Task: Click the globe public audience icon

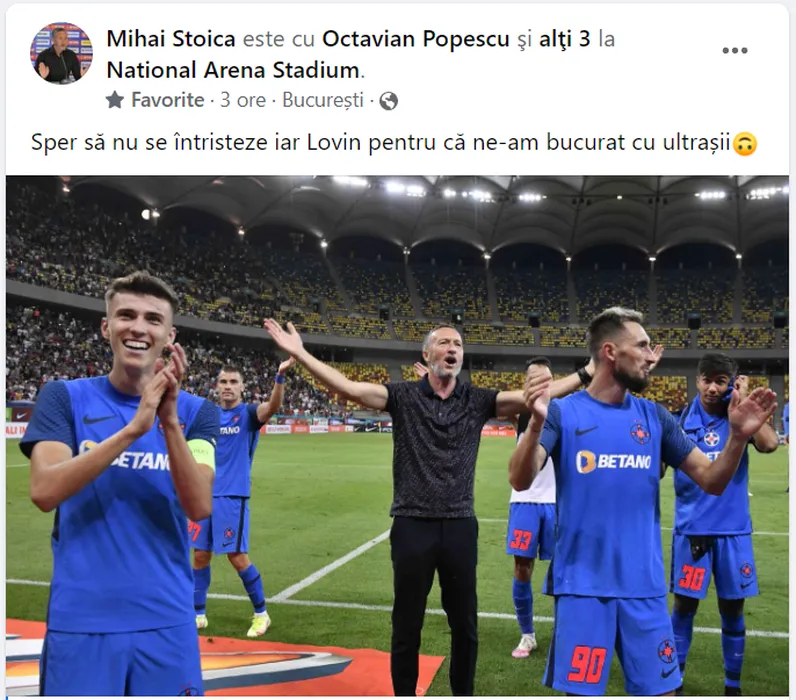Action: 388,101
